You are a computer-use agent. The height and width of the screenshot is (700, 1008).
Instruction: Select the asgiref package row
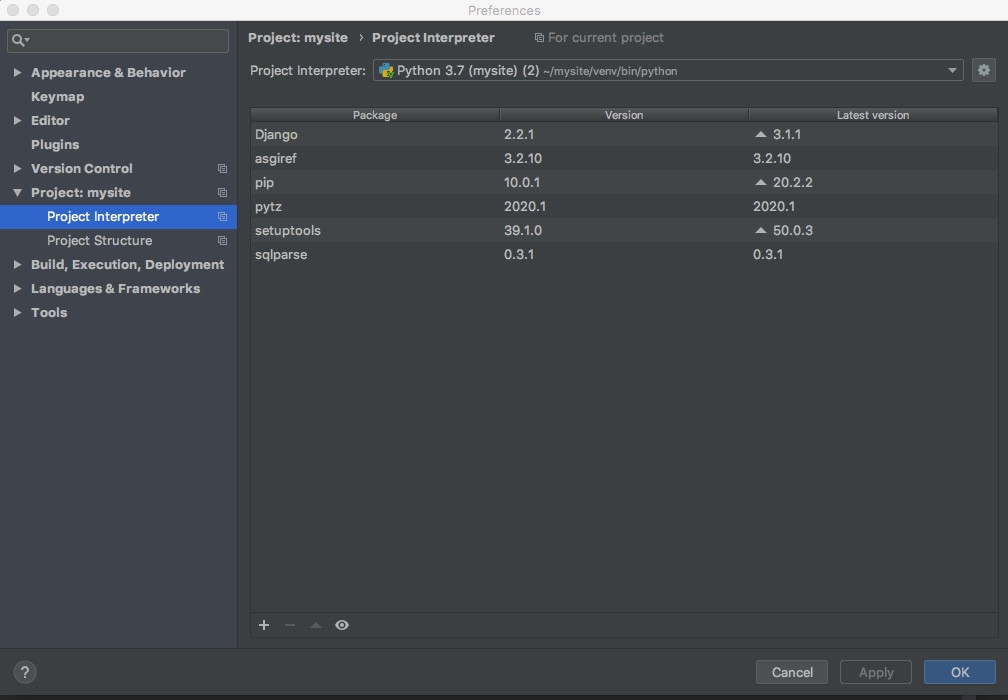[x=624, y=158]
